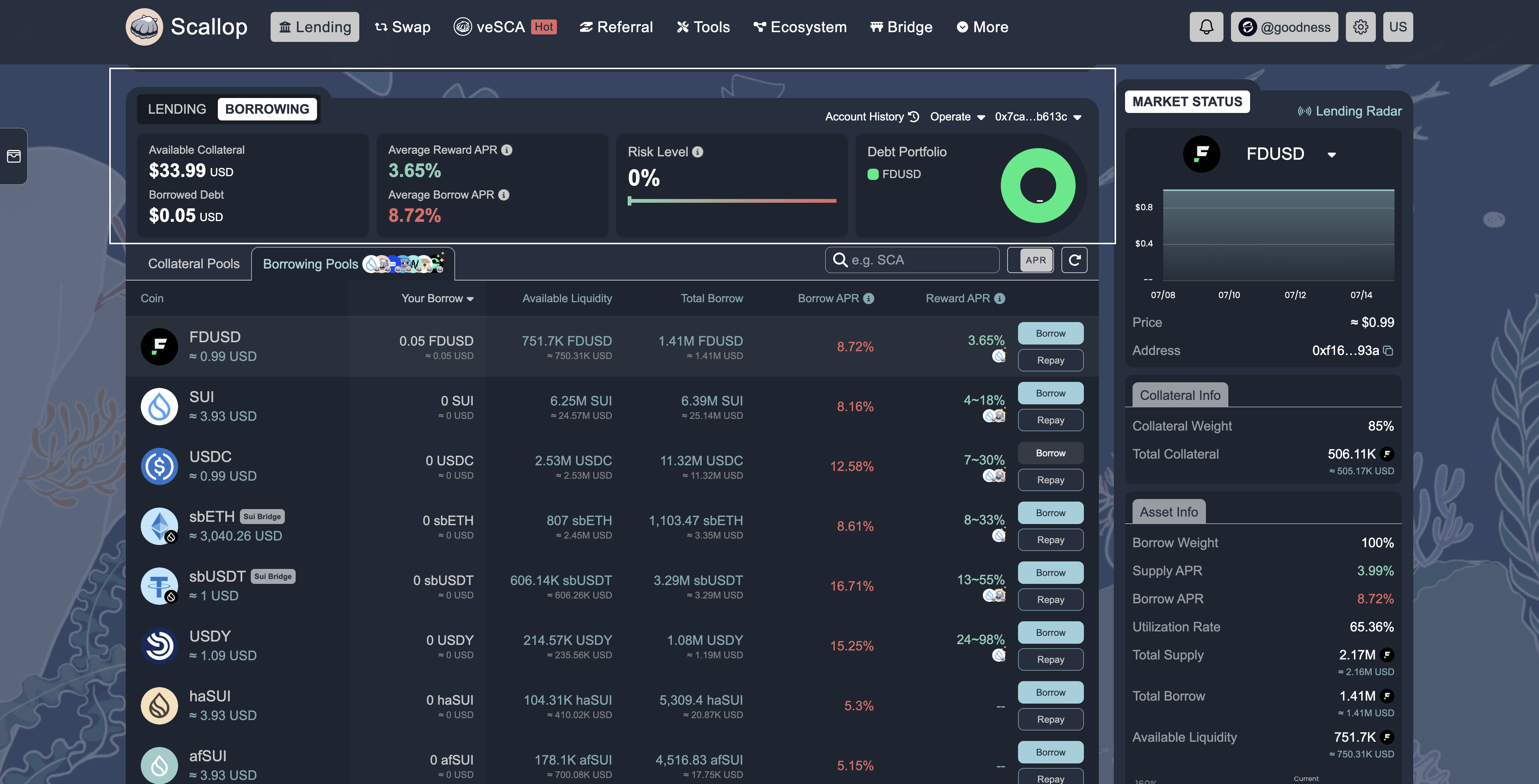This screenshot has width=1539, height=784.
Task: Open the left sidebar wallet panel icon
Action: [x=14, y=156]
